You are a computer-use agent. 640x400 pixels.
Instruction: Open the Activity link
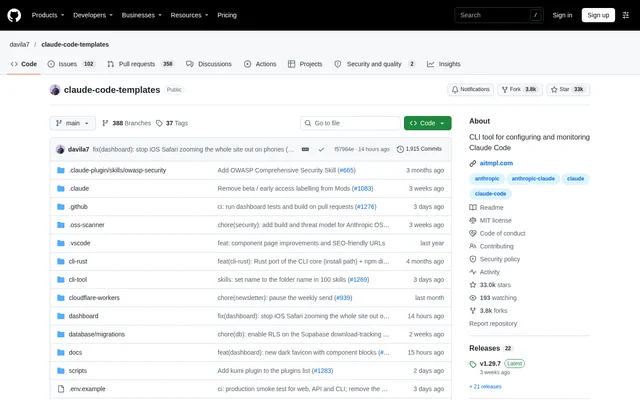pyautogui.click(x=484, y=272)
